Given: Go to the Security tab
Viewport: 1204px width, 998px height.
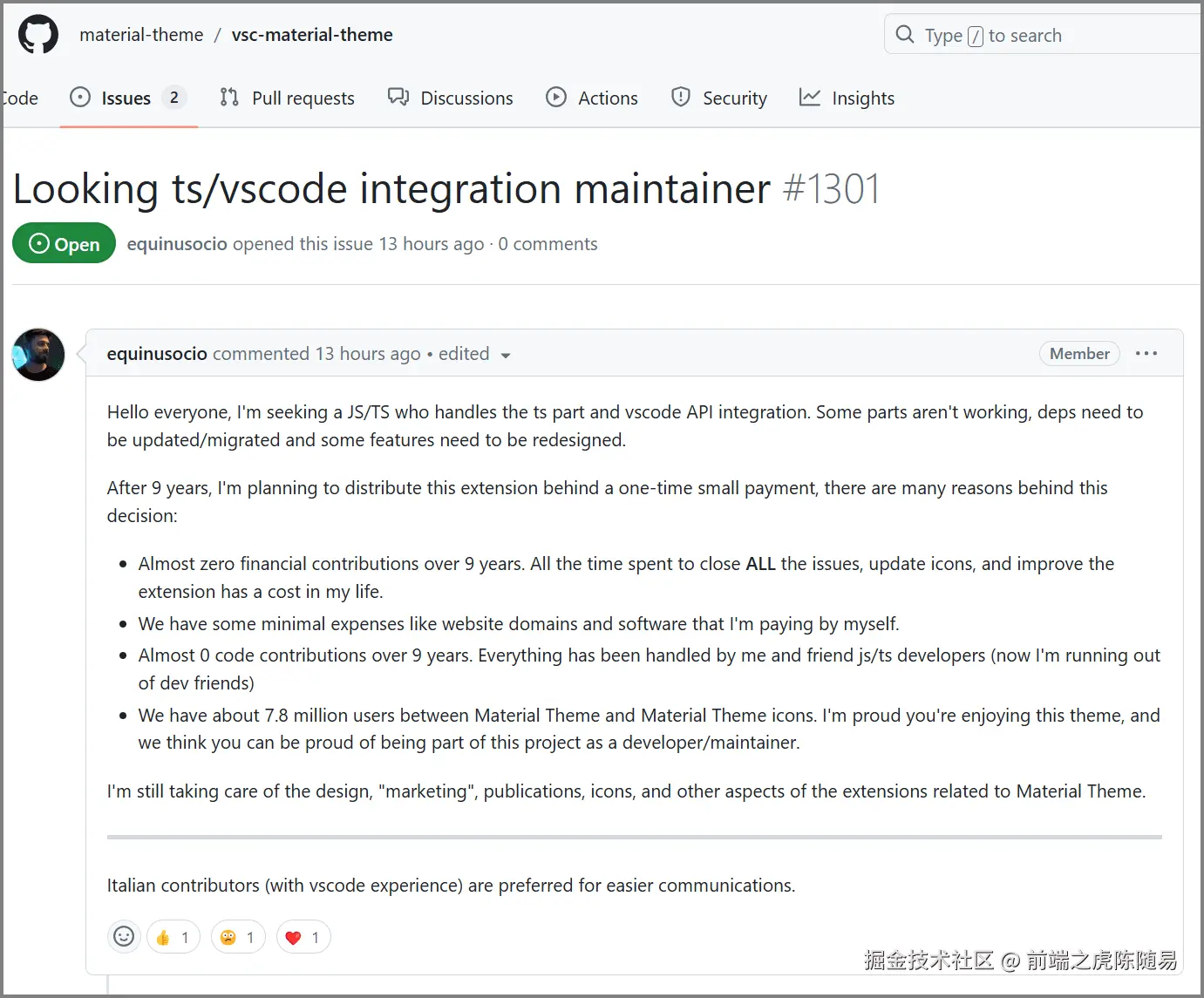Looking at the screenshot, I should pos(719,98).
